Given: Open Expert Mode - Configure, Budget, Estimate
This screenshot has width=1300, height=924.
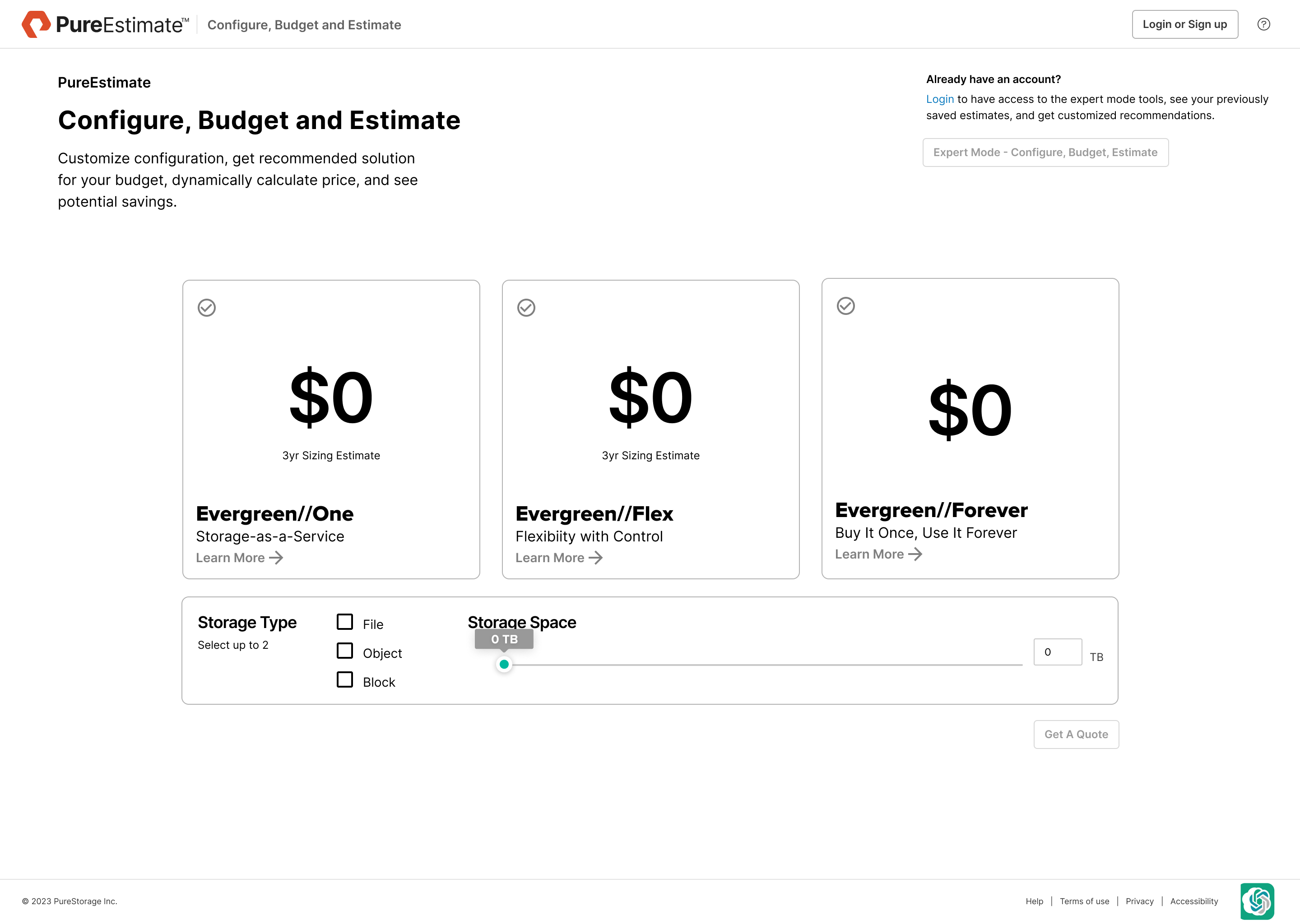Looking at the screenshot, I should click(x=1045, y=152).
